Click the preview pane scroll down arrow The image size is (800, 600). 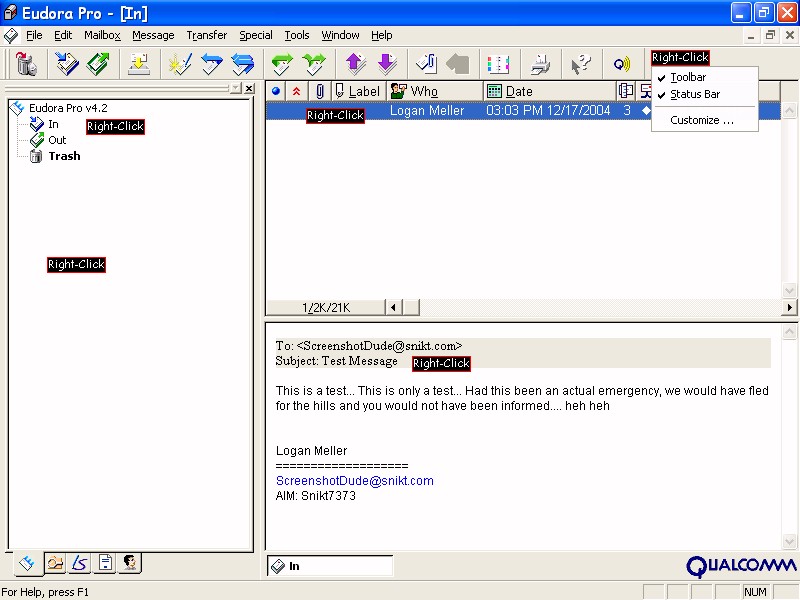tap(789, 541)
